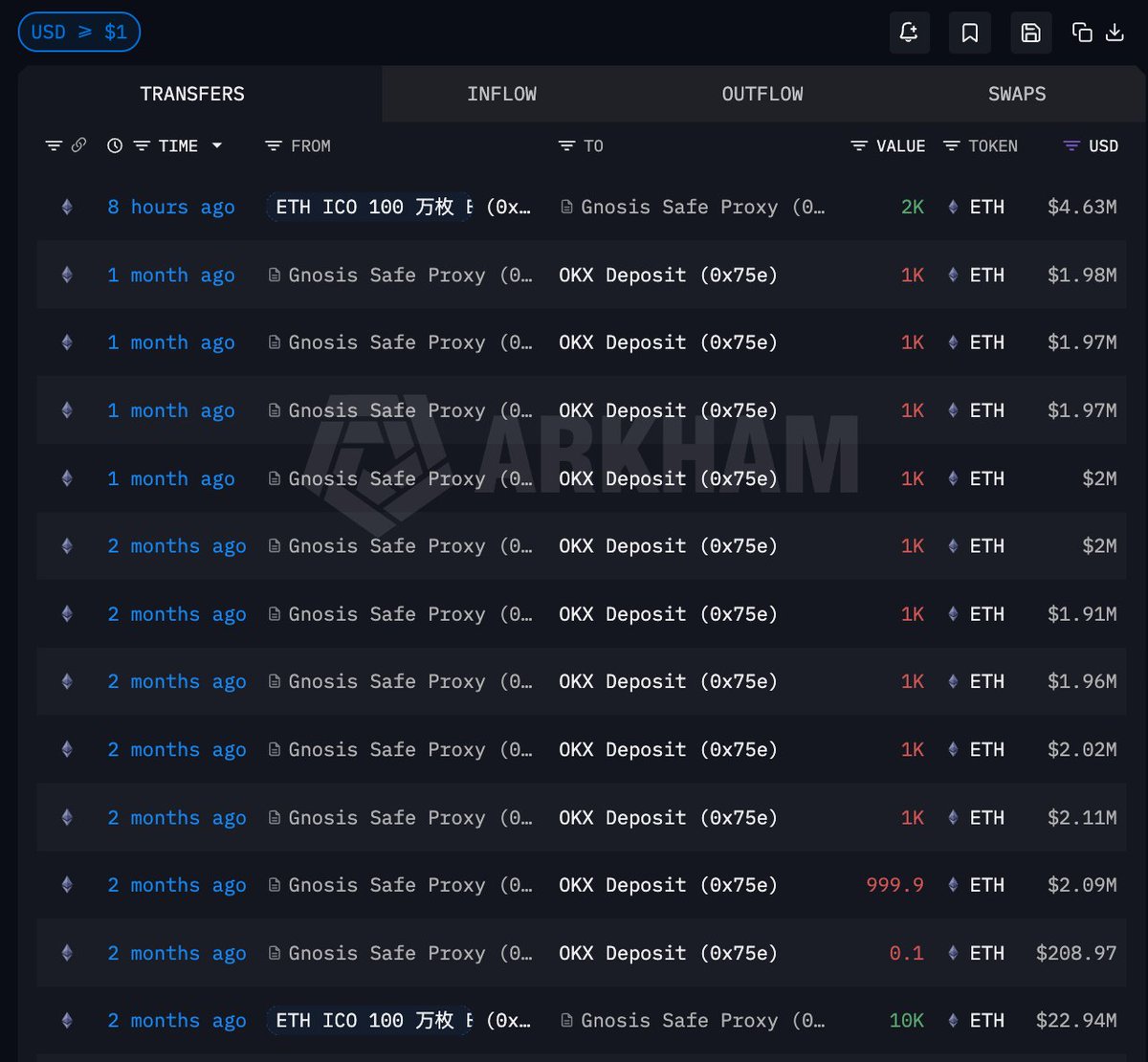Click the 10K value cell
The width and height of the screenshot is (1148, 1062).
tap(907, 1021)
